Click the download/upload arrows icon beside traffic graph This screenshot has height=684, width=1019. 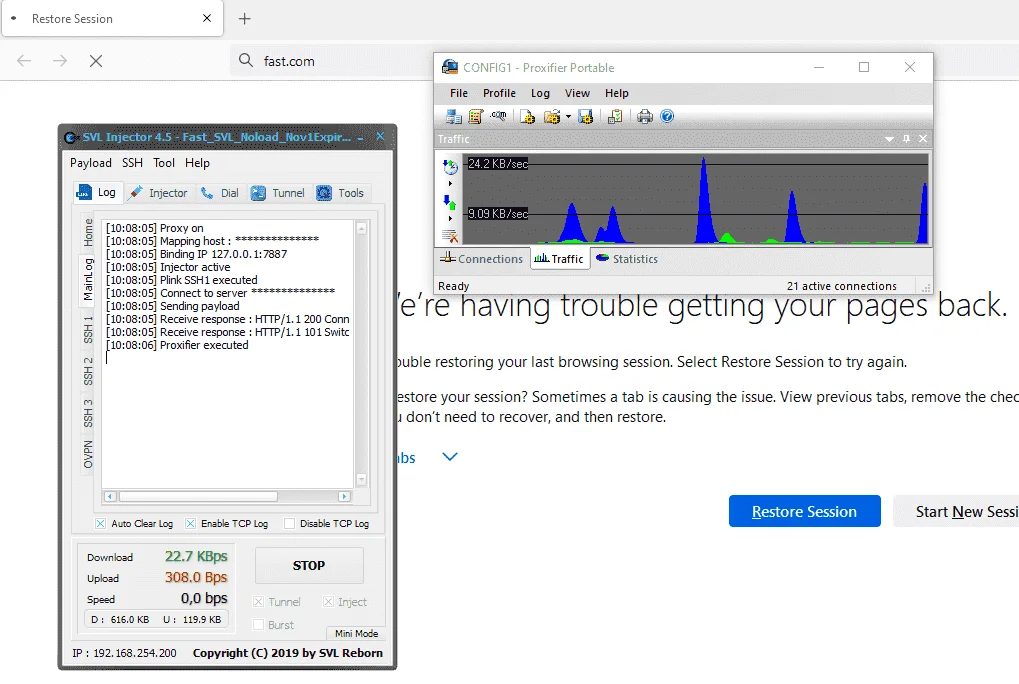coord(450,203)
